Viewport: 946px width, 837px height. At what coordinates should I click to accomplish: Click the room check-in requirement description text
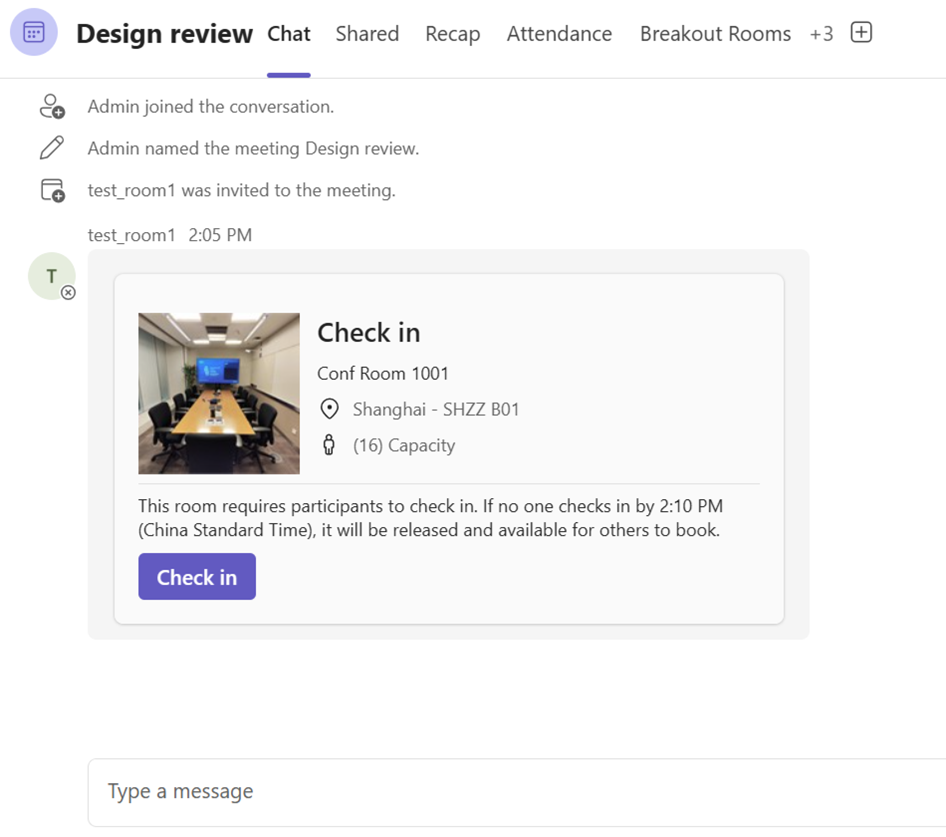coord(430,518)
